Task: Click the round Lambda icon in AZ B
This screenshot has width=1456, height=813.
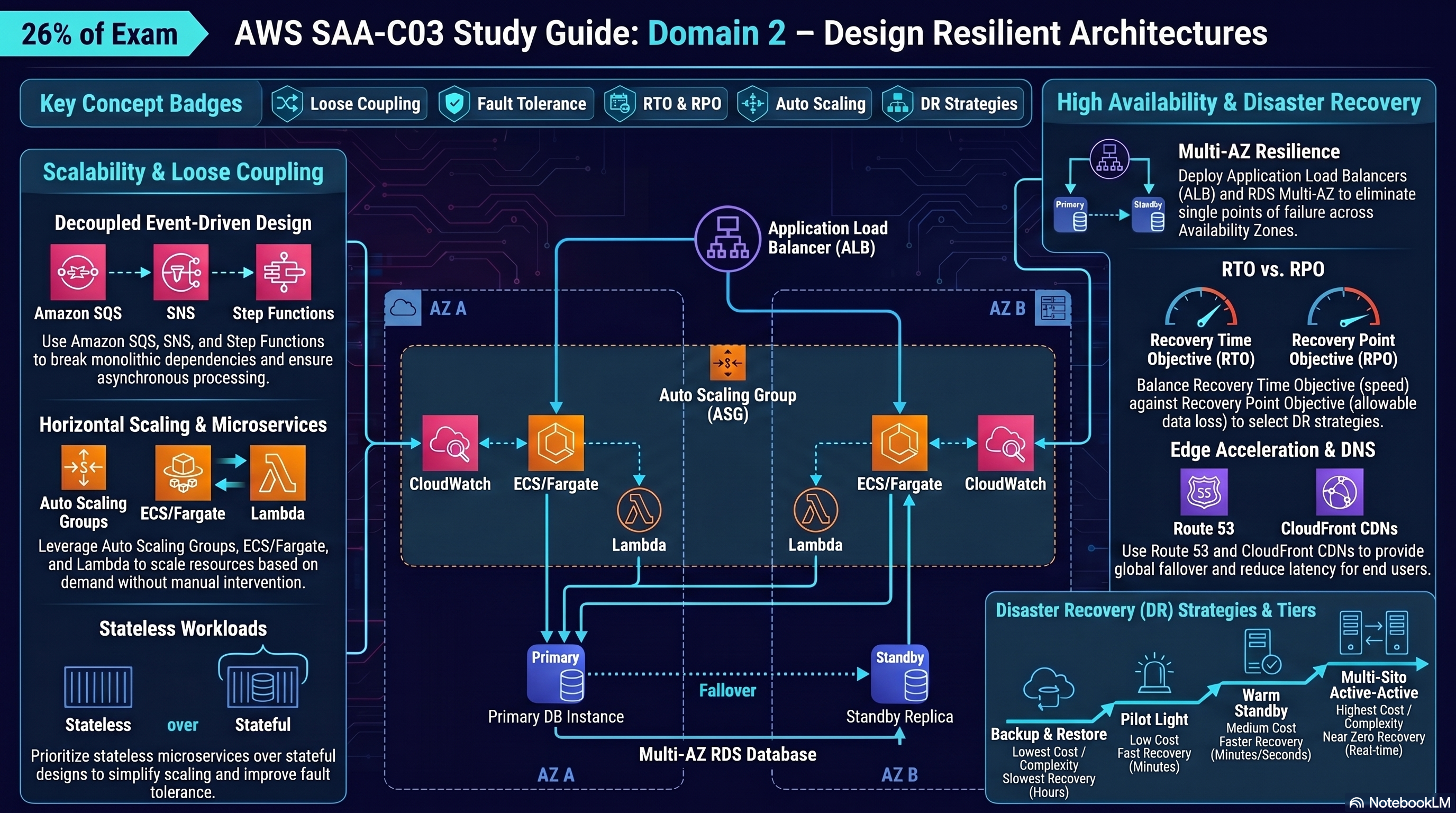Action: point(816,510)
